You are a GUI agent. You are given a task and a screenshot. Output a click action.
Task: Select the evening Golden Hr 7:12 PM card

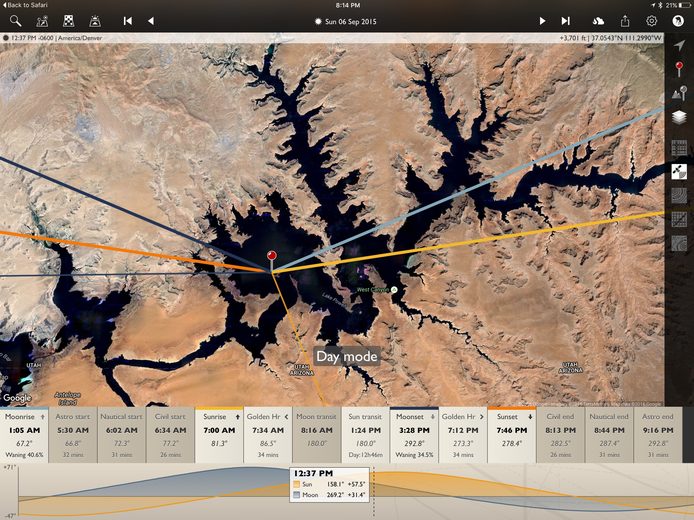(x=463, y=435)
